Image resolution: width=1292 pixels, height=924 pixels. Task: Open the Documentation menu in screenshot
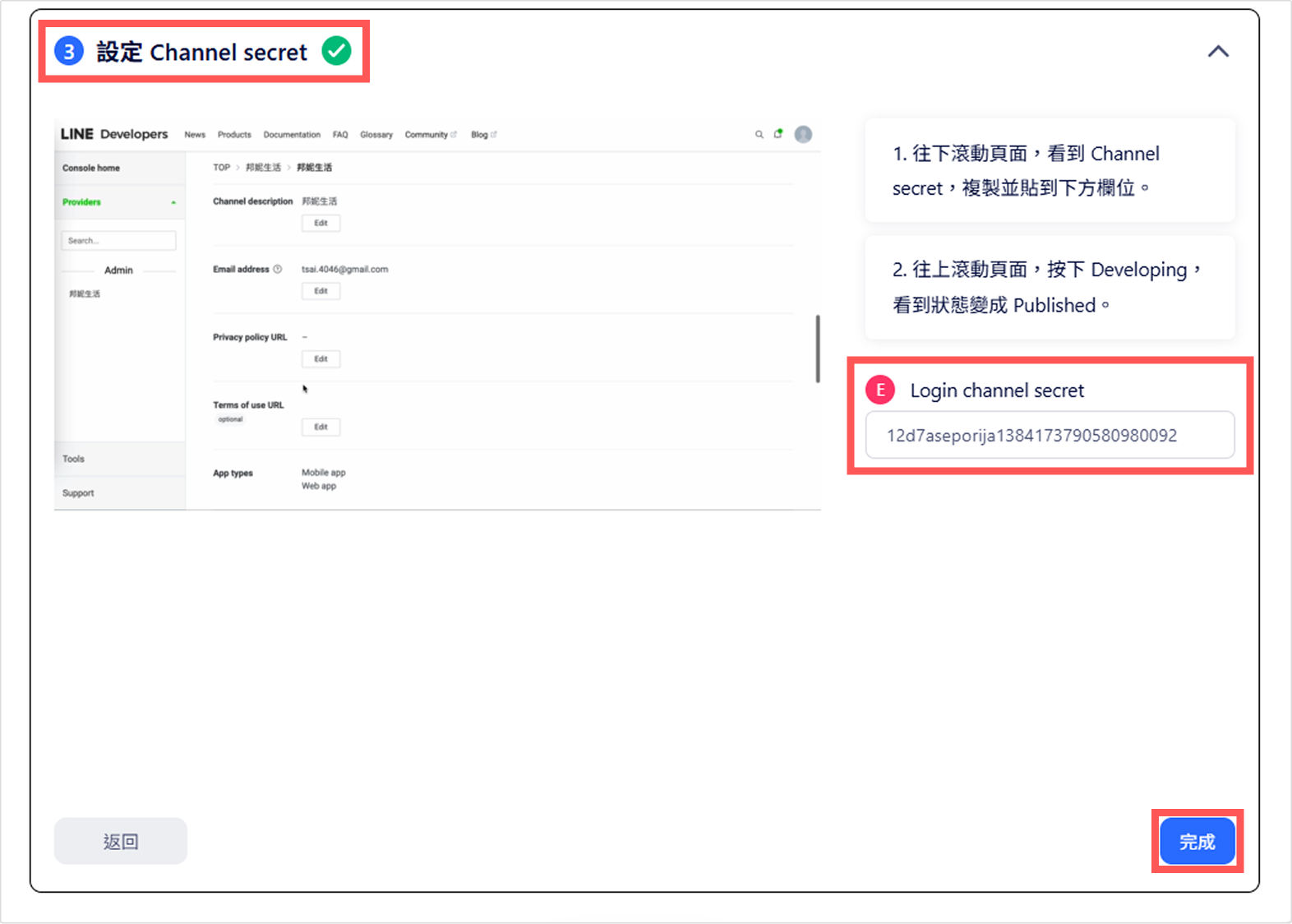point(292,135)
